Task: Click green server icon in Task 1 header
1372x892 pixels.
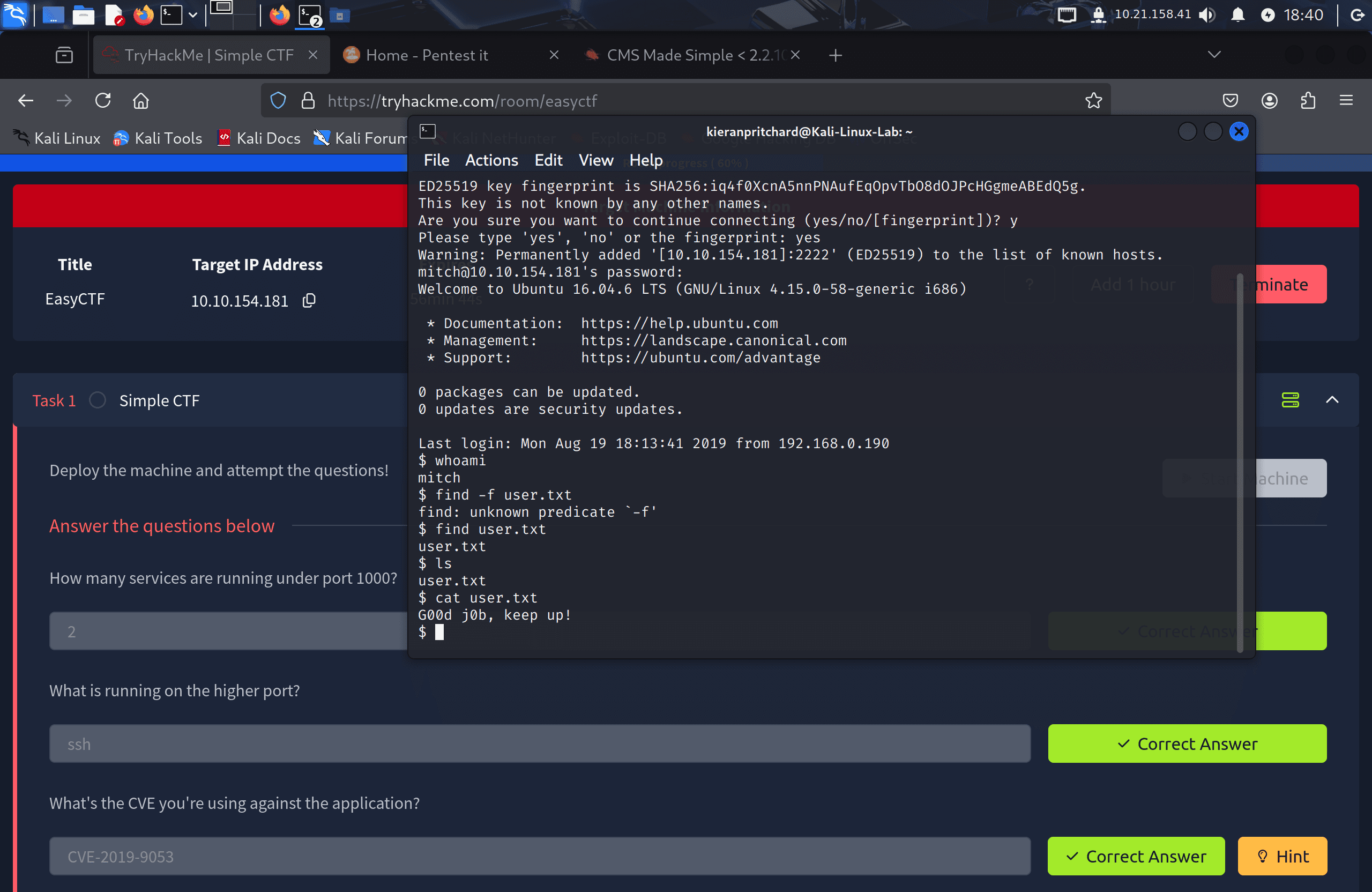Action: pyautogui.click(x=1290, y=399)
